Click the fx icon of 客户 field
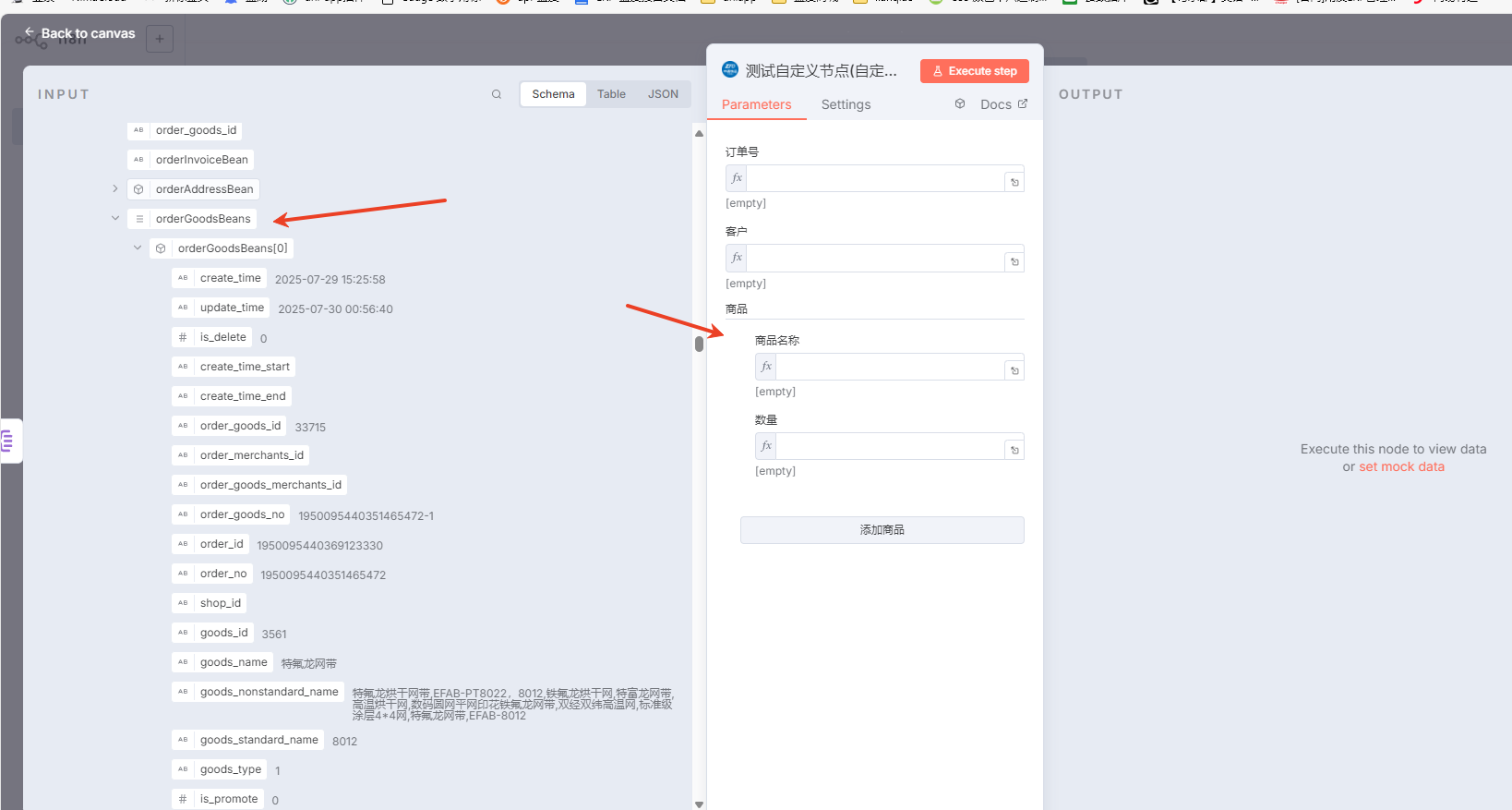 pos(737,258)
